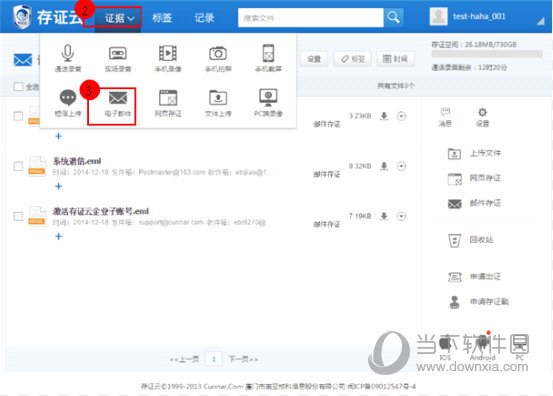The image size is (553, 396).
Task: Click the storage usage progress bar
Action: point(487,54)
